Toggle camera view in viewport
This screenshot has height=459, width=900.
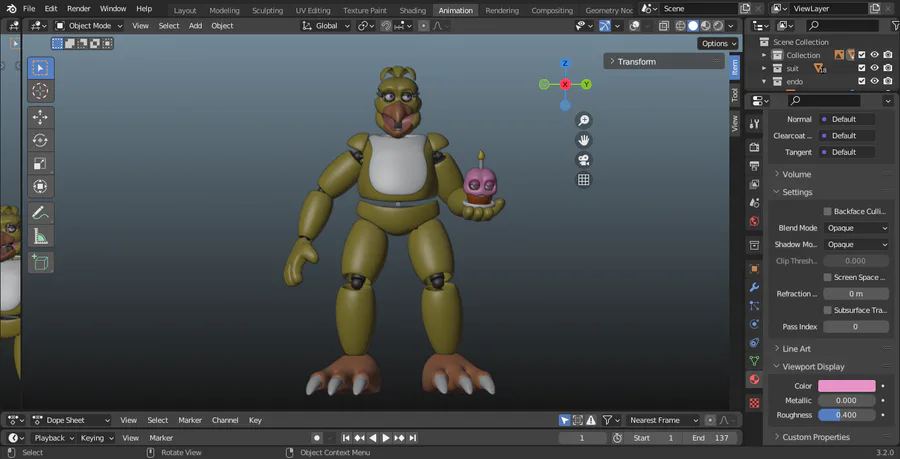[x=583, y=160]
